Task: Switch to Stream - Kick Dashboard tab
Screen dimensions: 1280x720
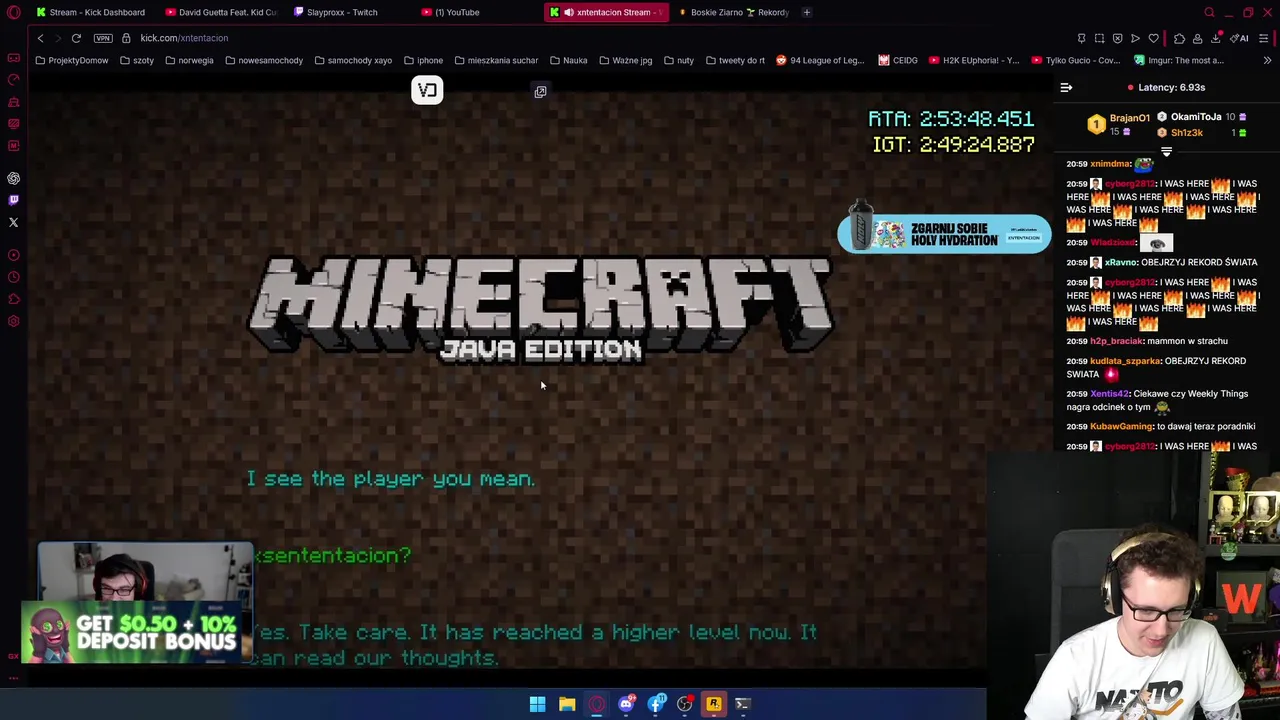Action: pyautogui.click(x=90, y=12)
